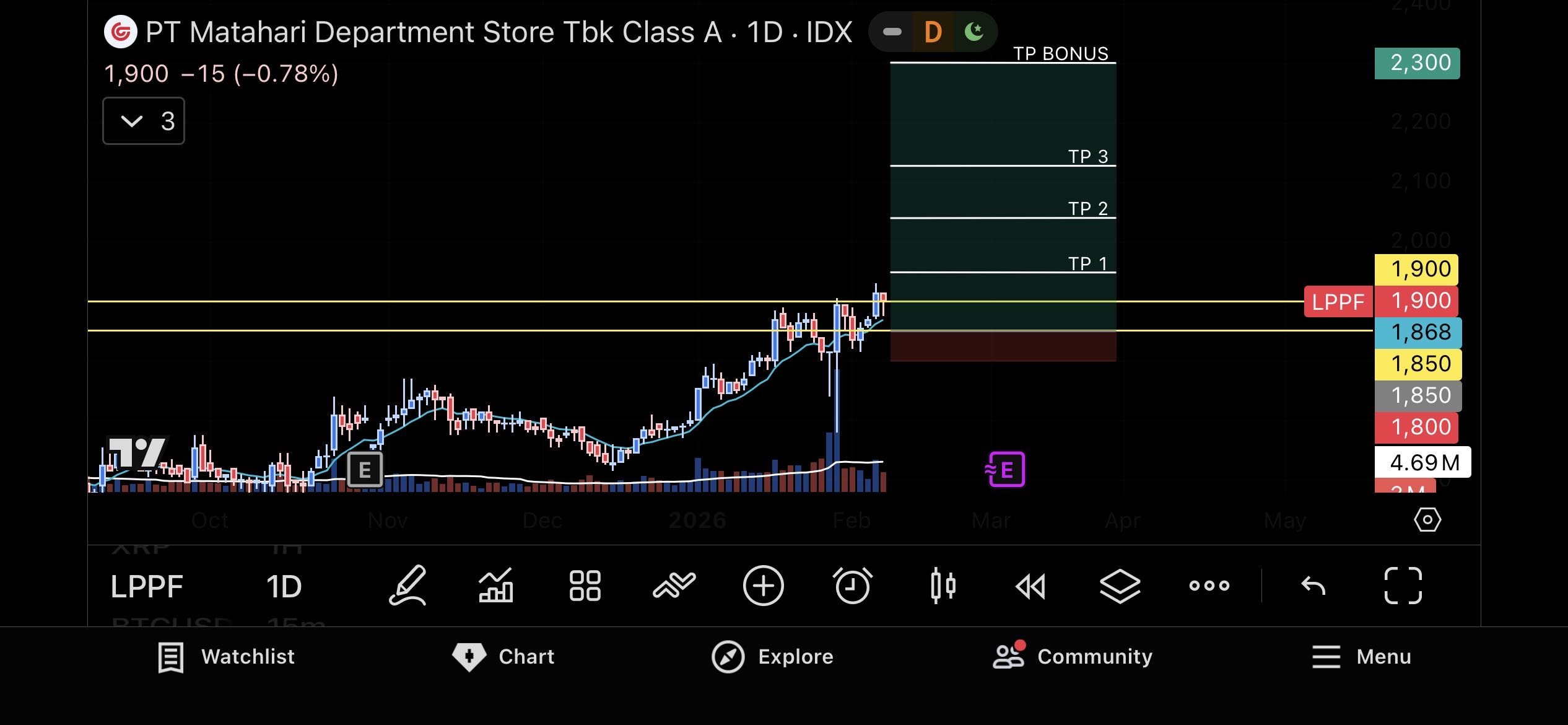Enter fullscreen chart mode
Screen dimensions: 1568x725
1403,585
